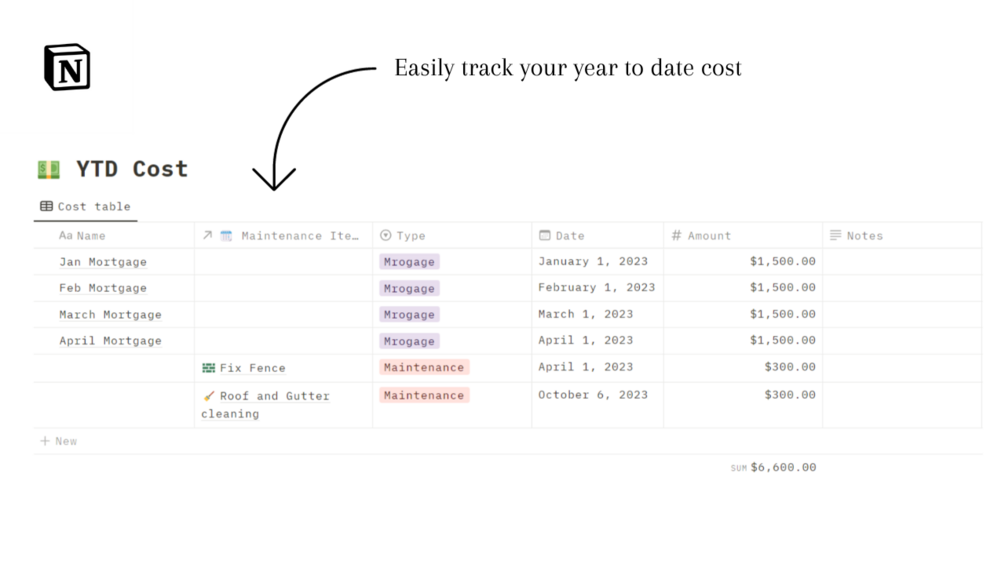Click the Roof and Gutter broom icon
Screen dimensions: 1005x565
(208, 396)
